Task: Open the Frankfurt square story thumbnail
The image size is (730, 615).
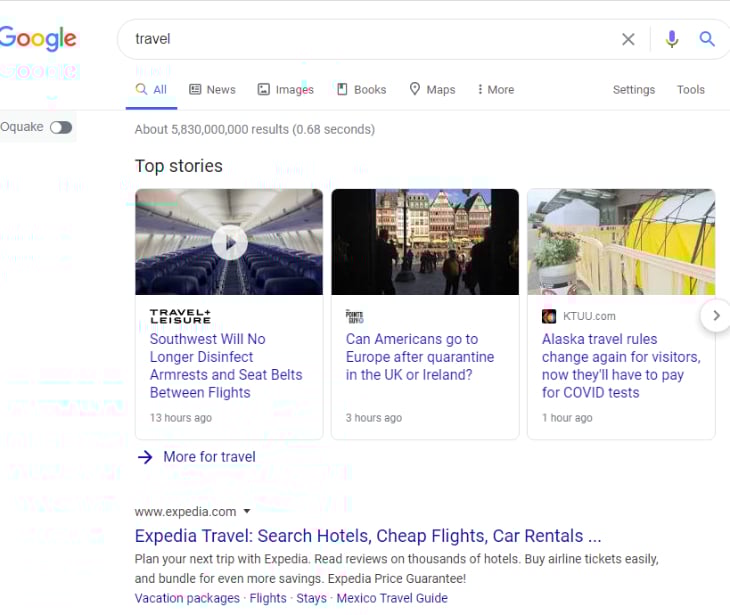Action: (425, 242)
